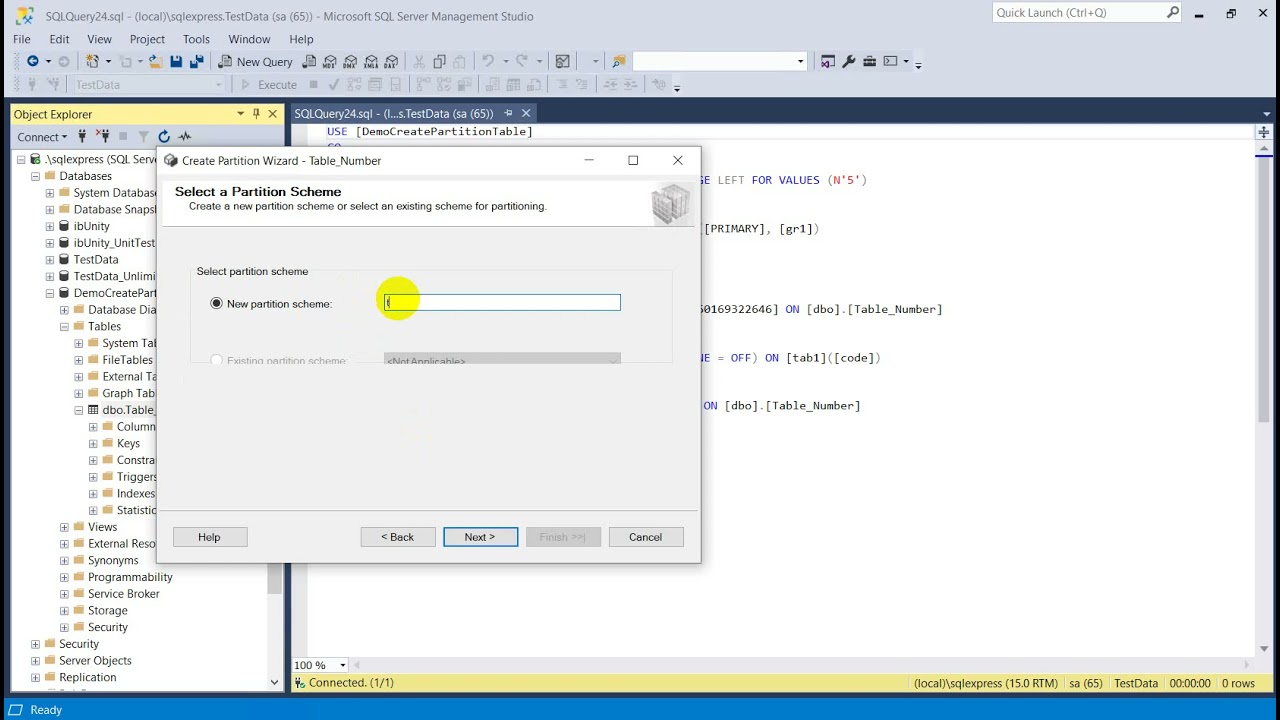This screenshot has height=720, width=1280.
Task: Click the navigate Back arrow icon
Action: pos(33,62)
